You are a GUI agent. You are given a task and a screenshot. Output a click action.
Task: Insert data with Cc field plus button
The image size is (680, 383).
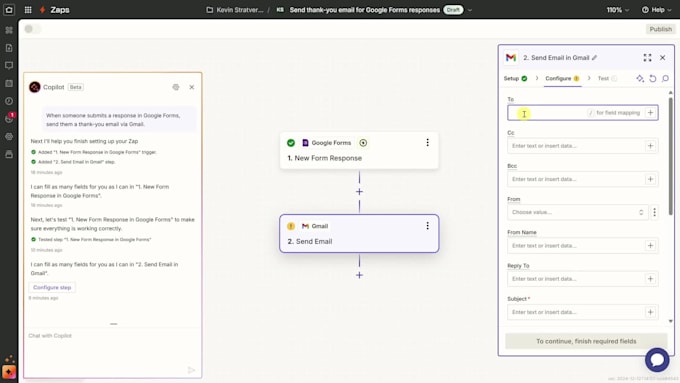pyautogui.click(x=650, y=146)
